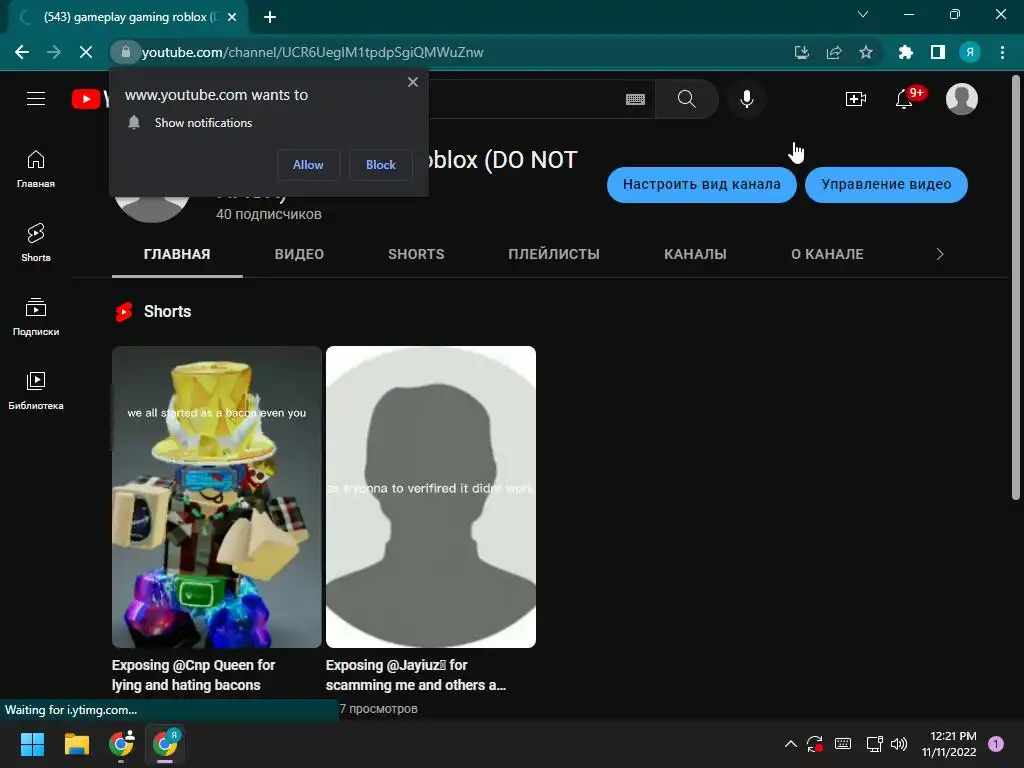Click the Shorts section heading
This screenshot has width=1024, height=768.
click(x=167, y=312)
